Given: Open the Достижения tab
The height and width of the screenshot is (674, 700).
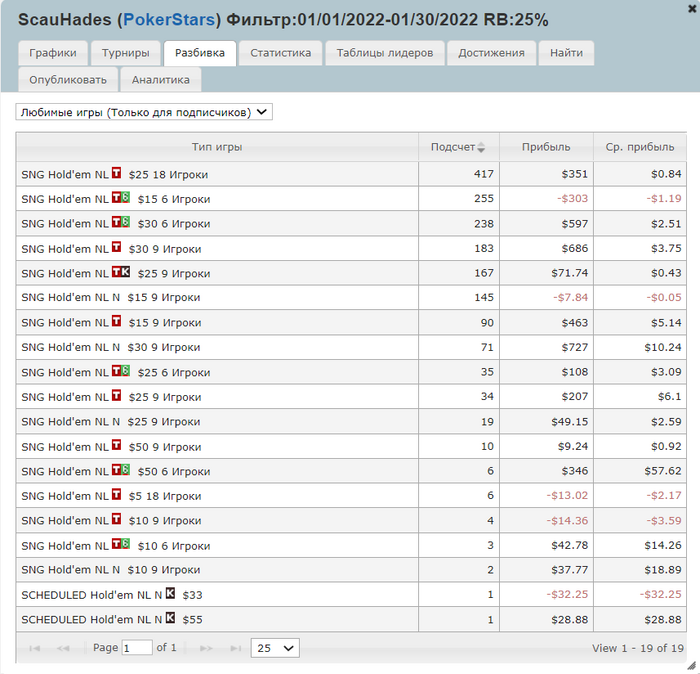Looking at the screenshot, I should (491, 53).
